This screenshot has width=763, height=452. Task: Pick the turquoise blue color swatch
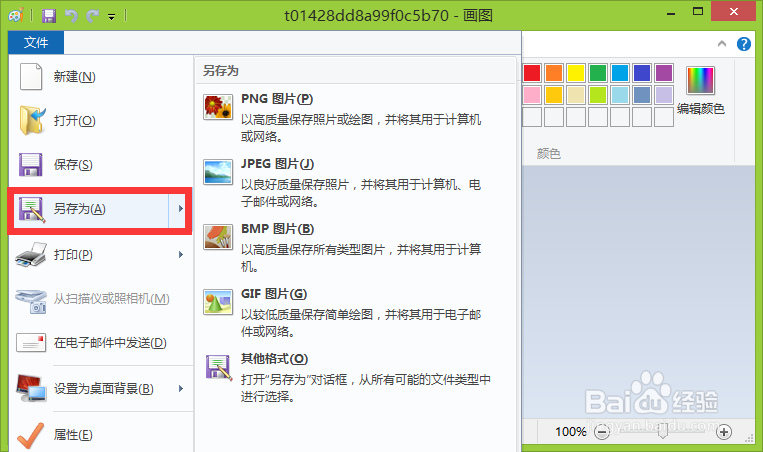coord(619,73)
